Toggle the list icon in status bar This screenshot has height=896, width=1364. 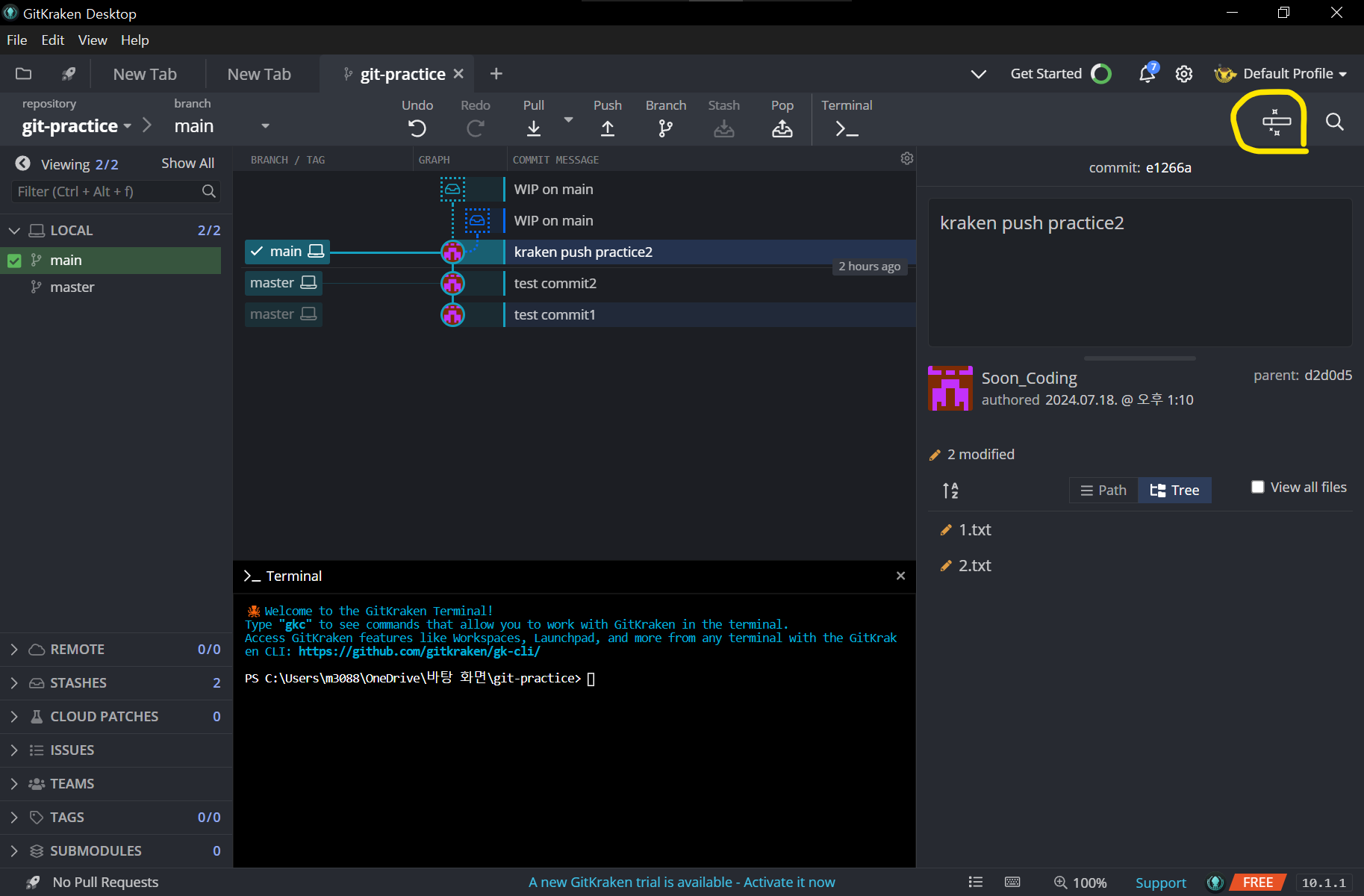[976, 882]
